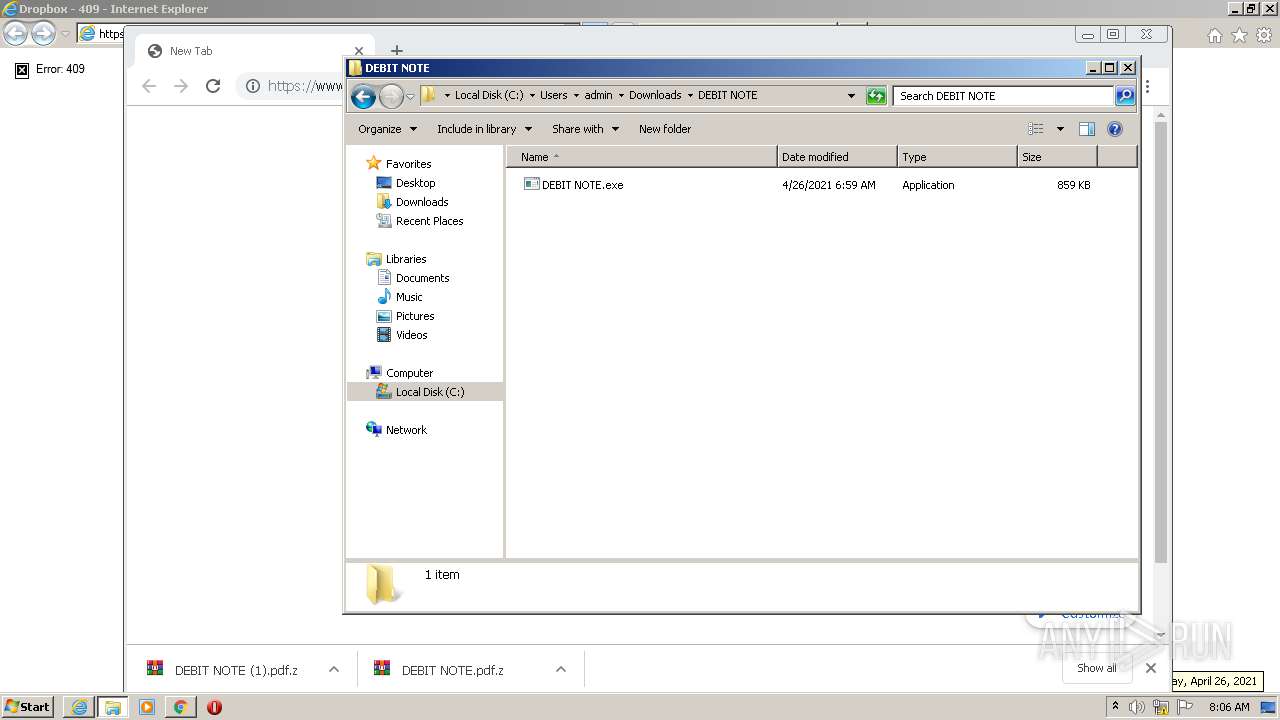This screenshot has width=1280, height=720.
Task: Open the Start menu
Action: [28, 707]
